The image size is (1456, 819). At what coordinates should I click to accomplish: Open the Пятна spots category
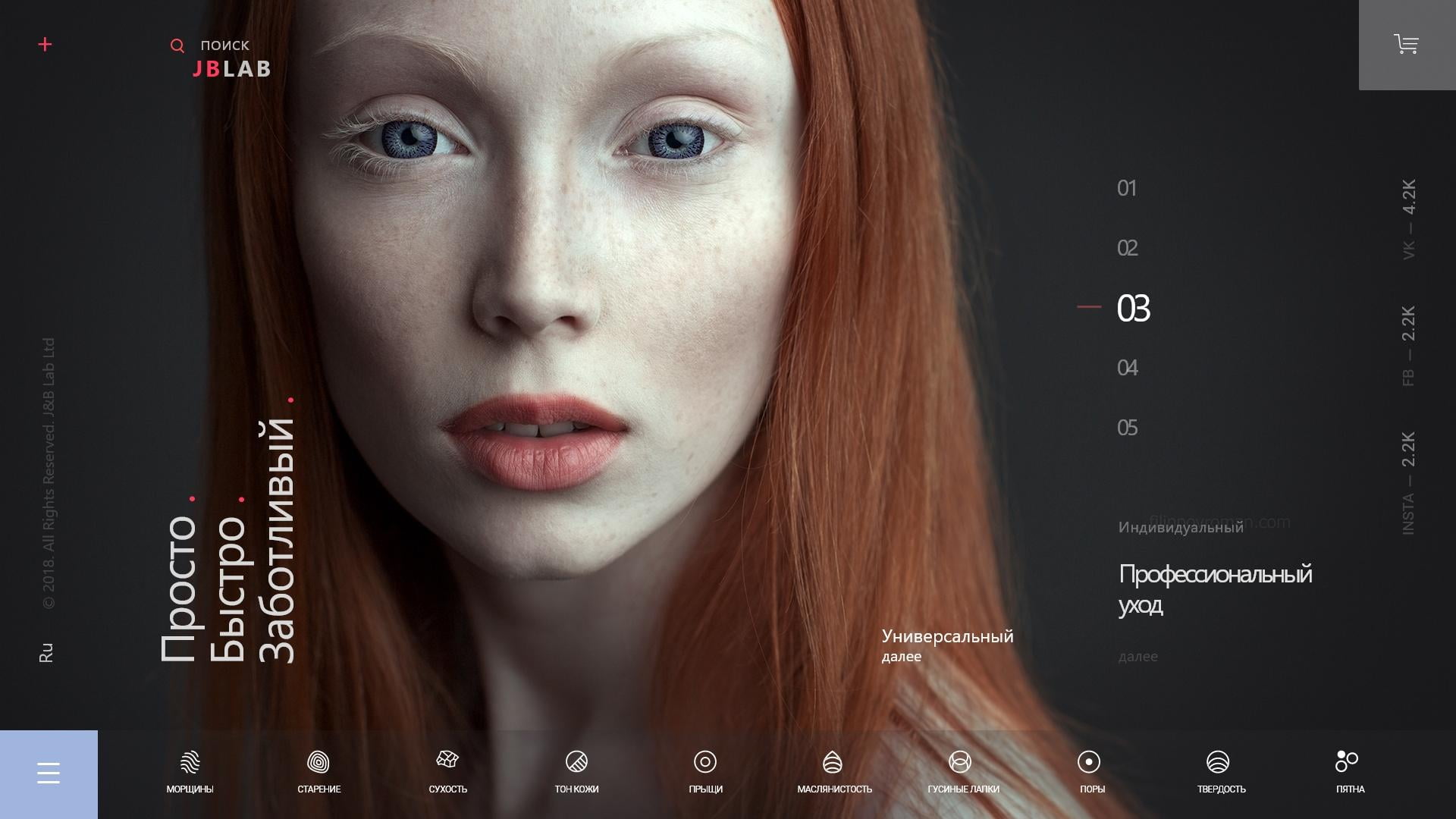pyautogui.click(x=1347, y=761)
